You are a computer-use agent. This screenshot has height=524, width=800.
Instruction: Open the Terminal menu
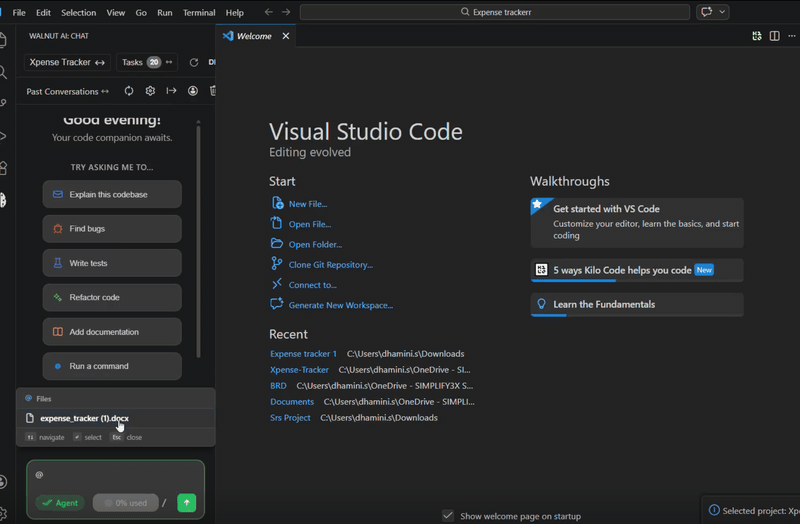tap(198, 13)
